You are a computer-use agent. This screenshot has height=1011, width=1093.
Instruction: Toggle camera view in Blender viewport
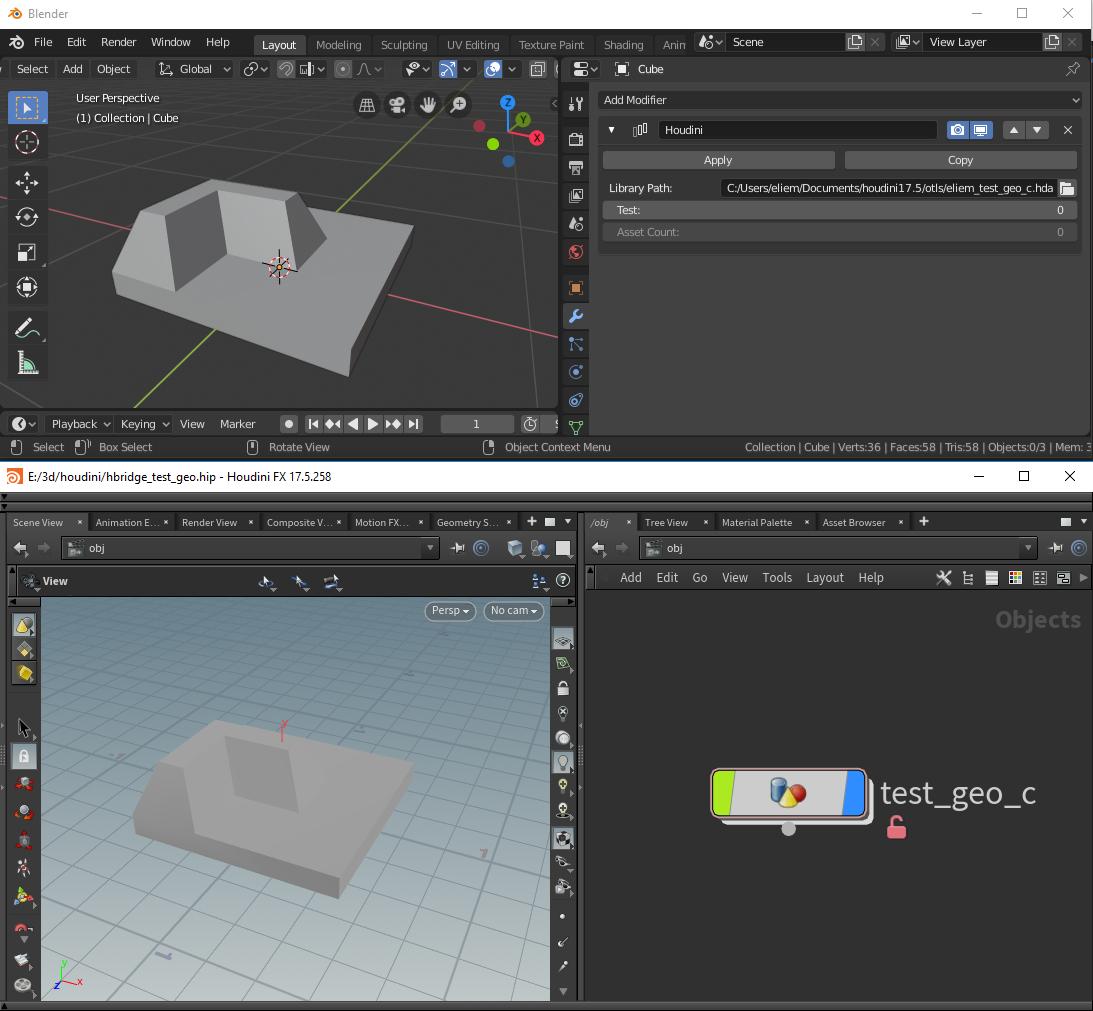[397, 105]
